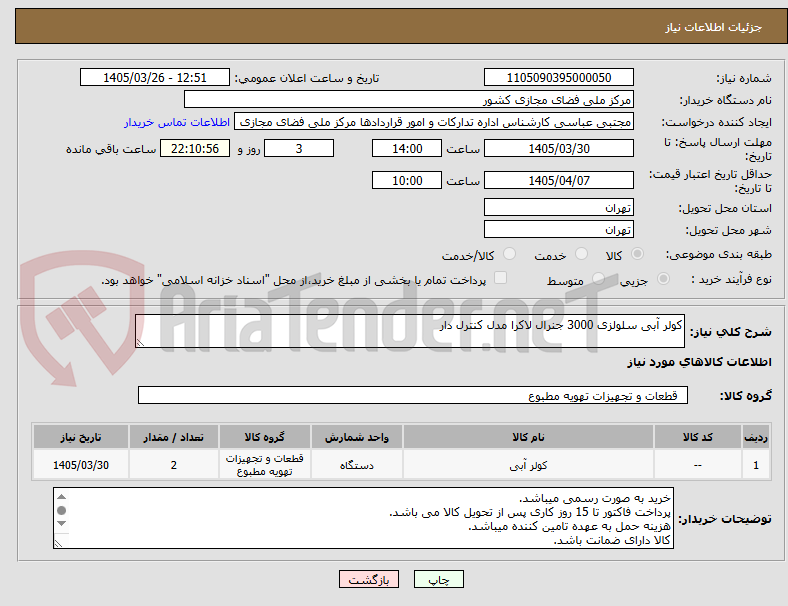Click the description box resize handle
The width and height of the screenshot is (788, 606).
[140, 343]
